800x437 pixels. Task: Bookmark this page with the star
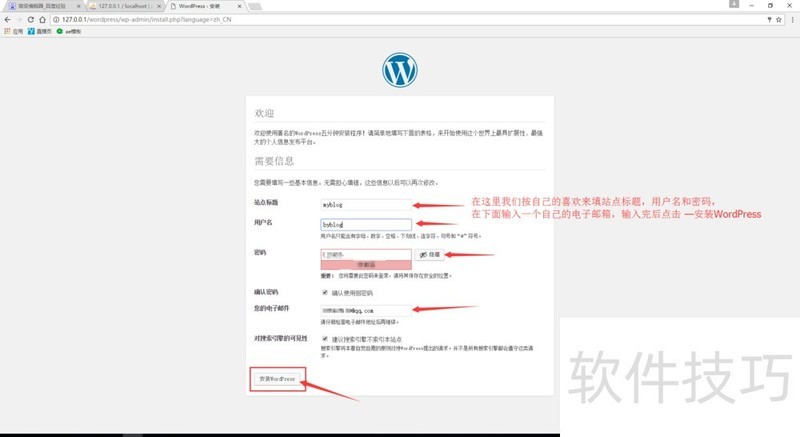[779, 19]
